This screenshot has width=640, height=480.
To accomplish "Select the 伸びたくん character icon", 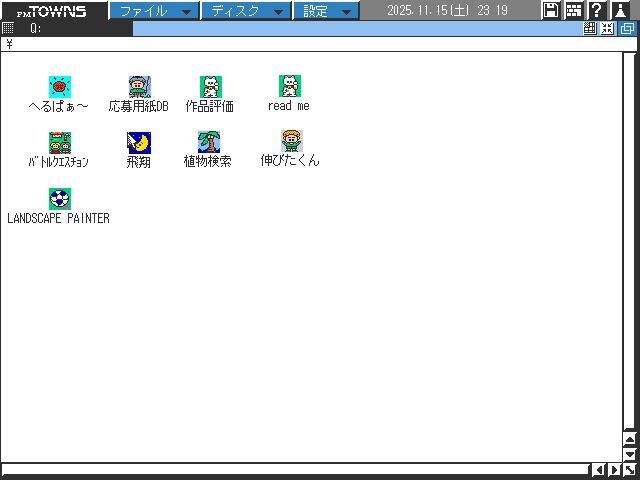I will click(x=291, y=141).
